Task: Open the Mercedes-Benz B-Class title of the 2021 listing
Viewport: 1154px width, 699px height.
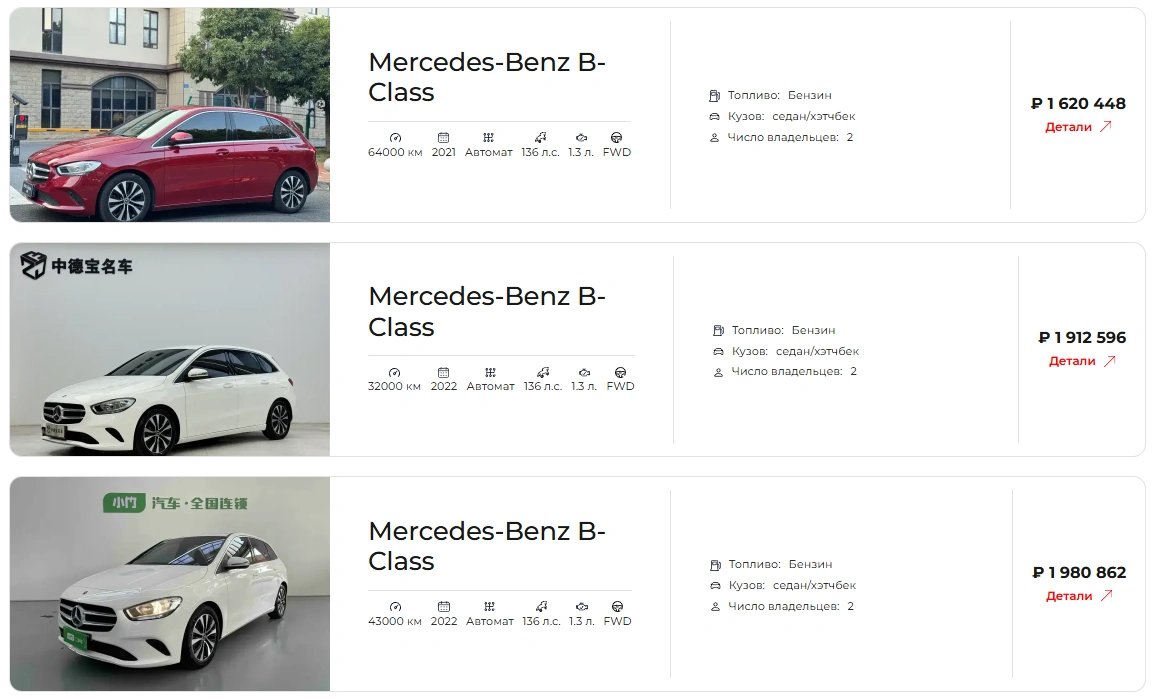Action: pos(486,77)
